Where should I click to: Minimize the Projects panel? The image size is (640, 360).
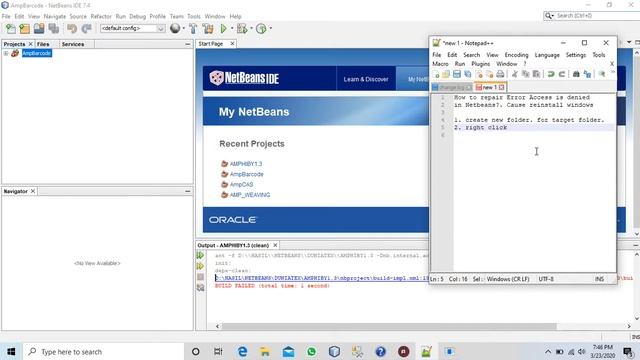(x=188, y=44)
